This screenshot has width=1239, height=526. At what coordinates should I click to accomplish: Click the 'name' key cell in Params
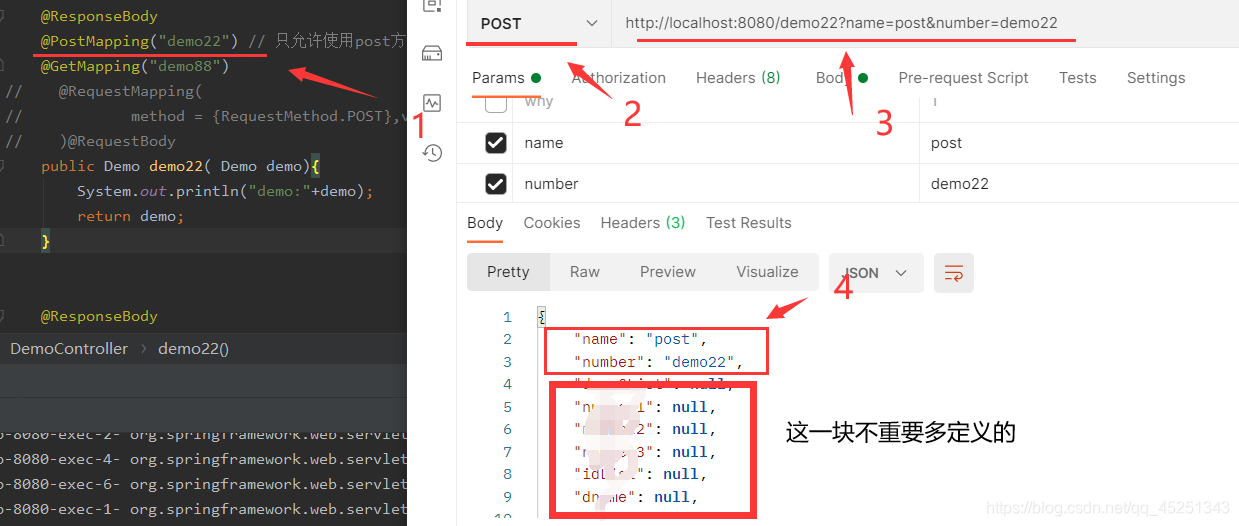[x=716, y=143]
